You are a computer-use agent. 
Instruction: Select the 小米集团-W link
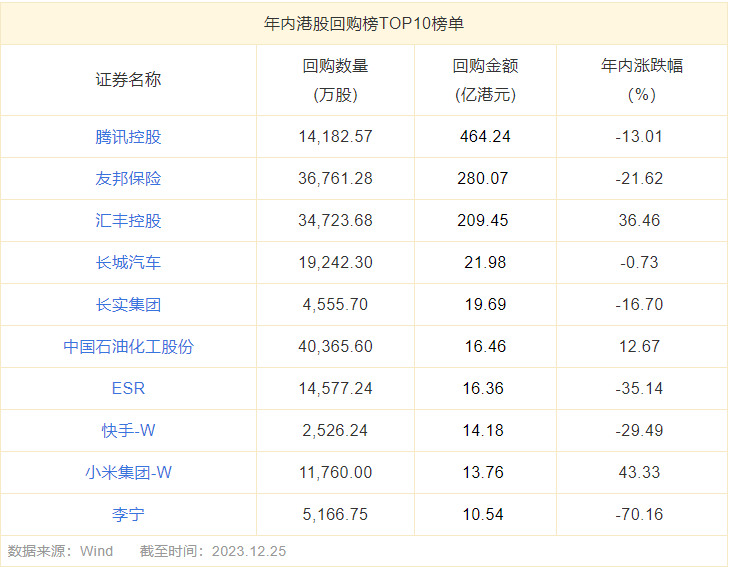tap(128, 473)
